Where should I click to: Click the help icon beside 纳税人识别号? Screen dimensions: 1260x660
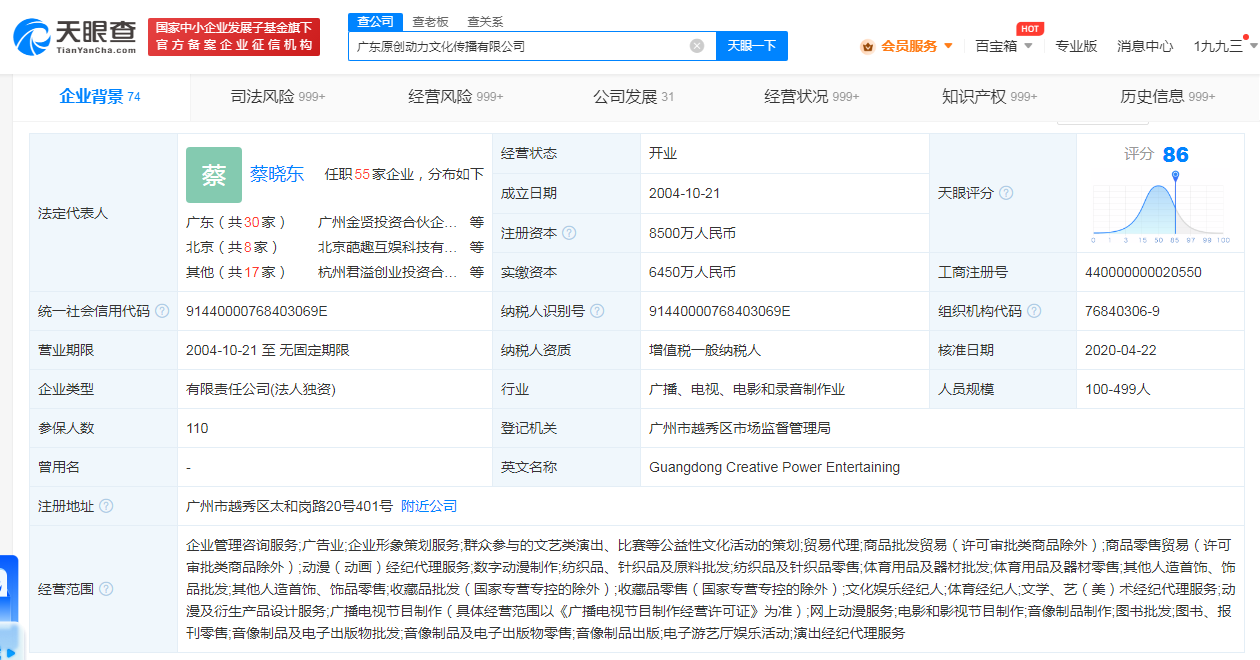(597, 311)
